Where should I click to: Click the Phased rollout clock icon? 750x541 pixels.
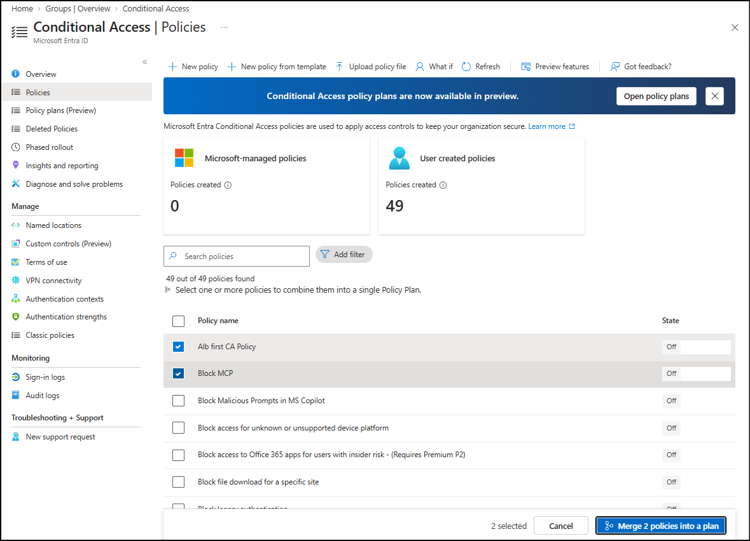pos(15,147)
